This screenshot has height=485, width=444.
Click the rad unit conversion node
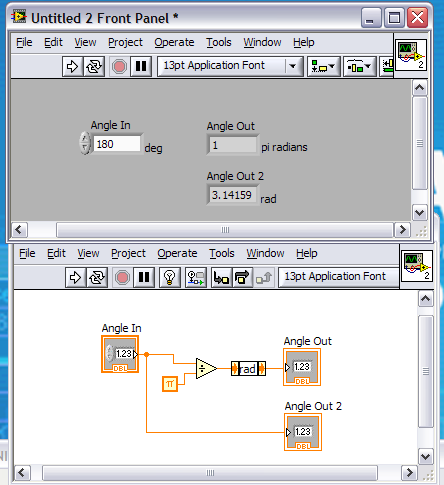point(248,369)
